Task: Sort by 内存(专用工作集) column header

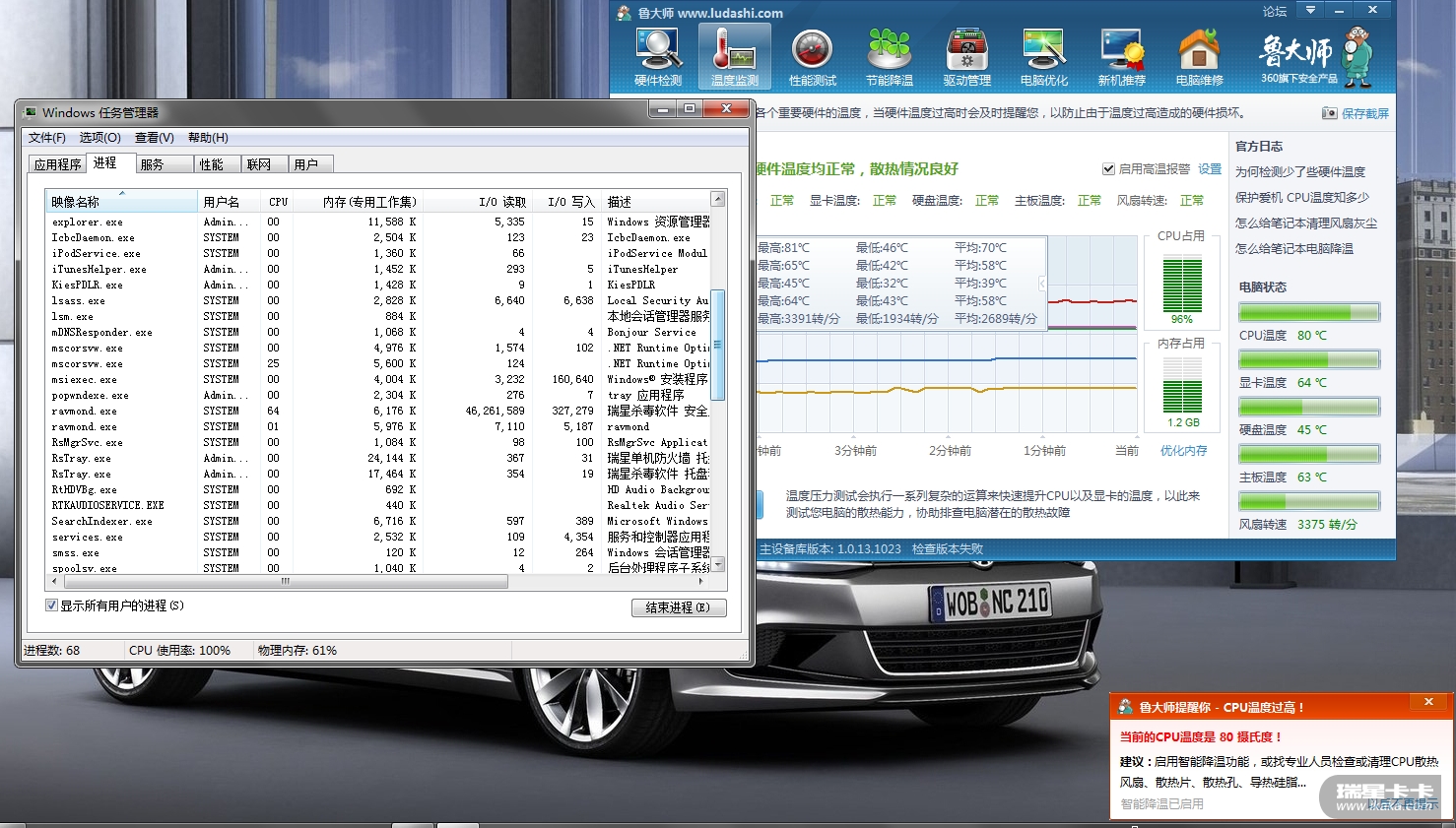Action: 358,202
